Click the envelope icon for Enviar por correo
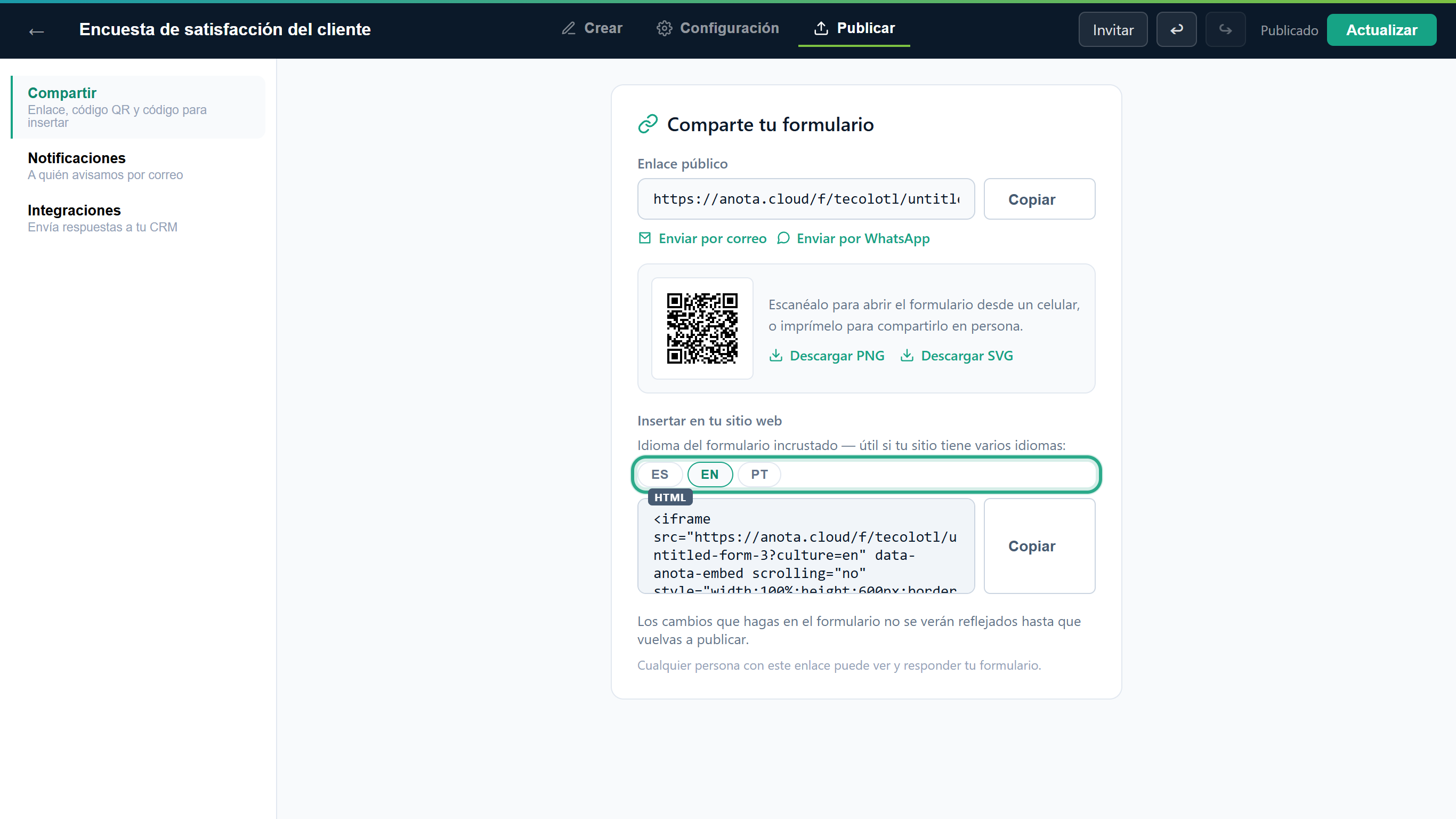The height and width of the screenshot is (819, 1456). point(644,238)
